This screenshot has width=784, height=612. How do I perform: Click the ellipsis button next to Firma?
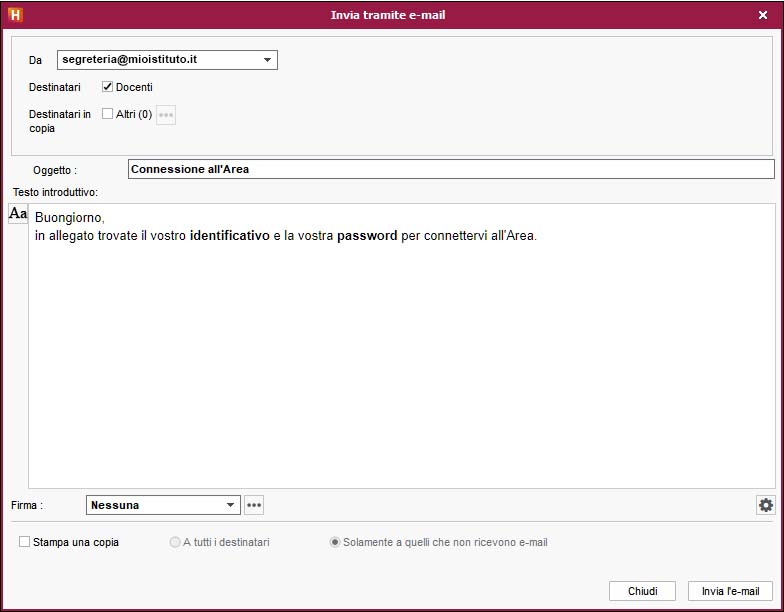[x=254, y=505]
